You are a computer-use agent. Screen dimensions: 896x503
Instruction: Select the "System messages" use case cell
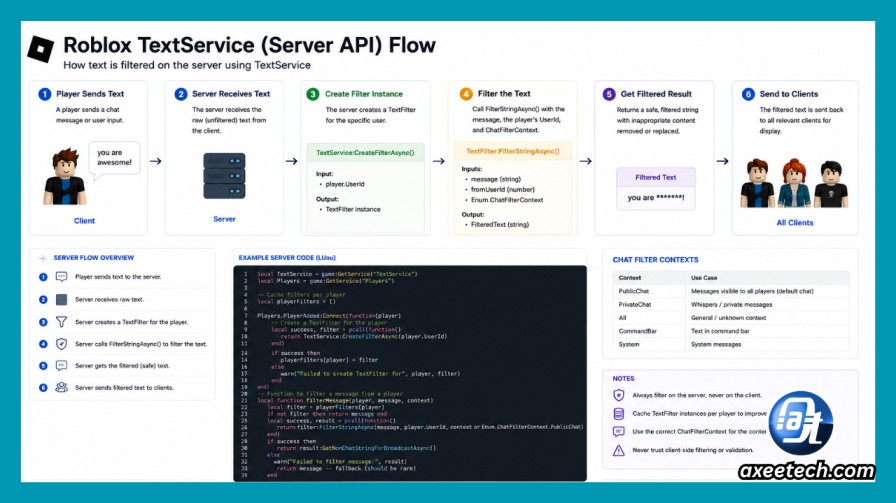pyautogui.click(x=716, y=345)
